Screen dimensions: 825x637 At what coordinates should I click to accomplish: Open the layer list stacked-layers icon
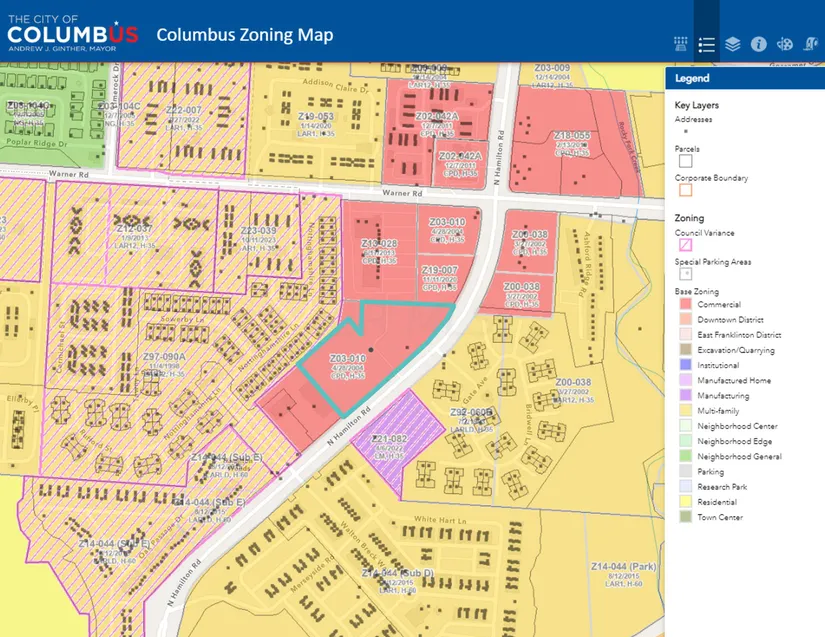[733, 44]
